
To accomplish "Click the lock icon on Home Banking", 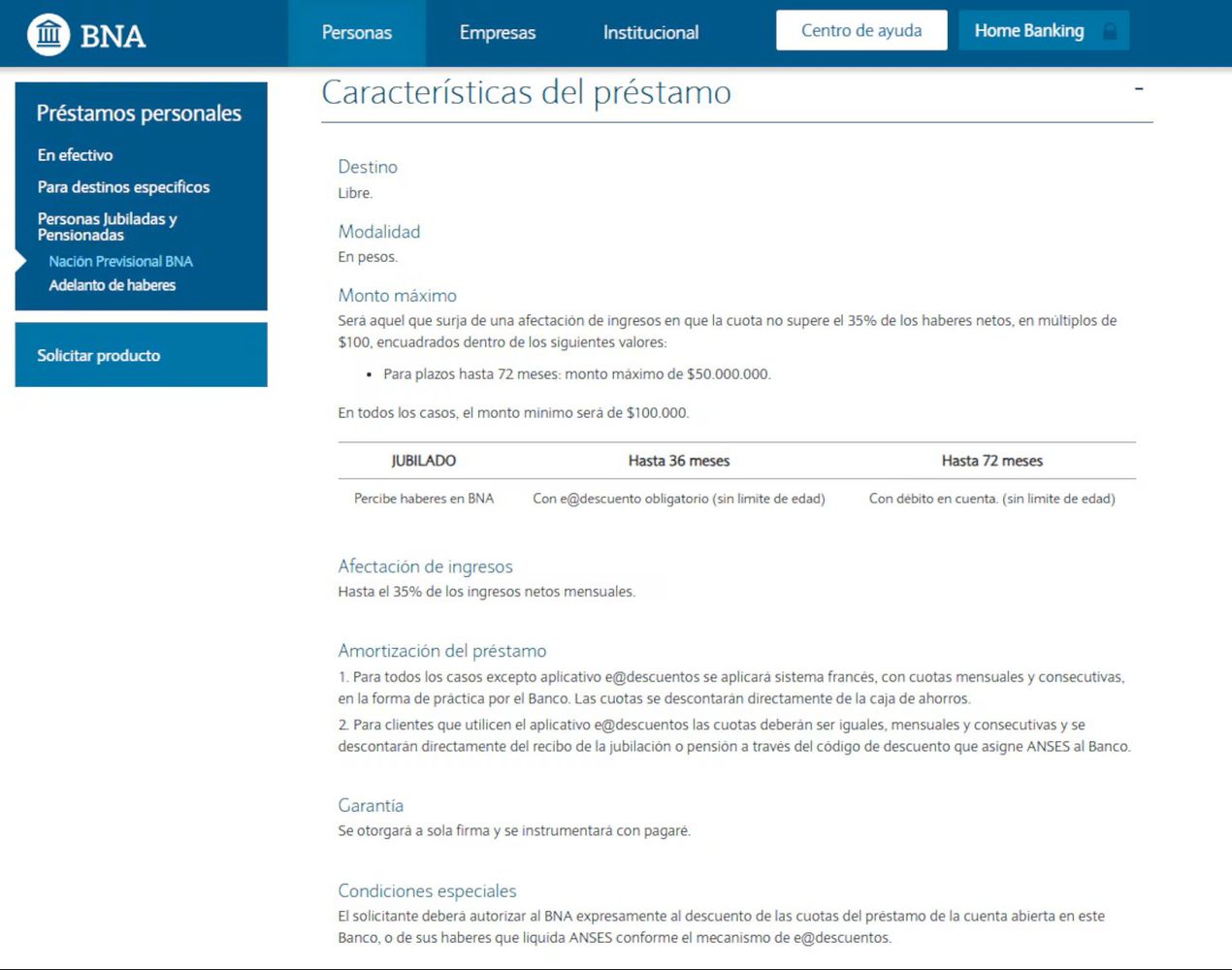I will click(x=1110, y=32).
